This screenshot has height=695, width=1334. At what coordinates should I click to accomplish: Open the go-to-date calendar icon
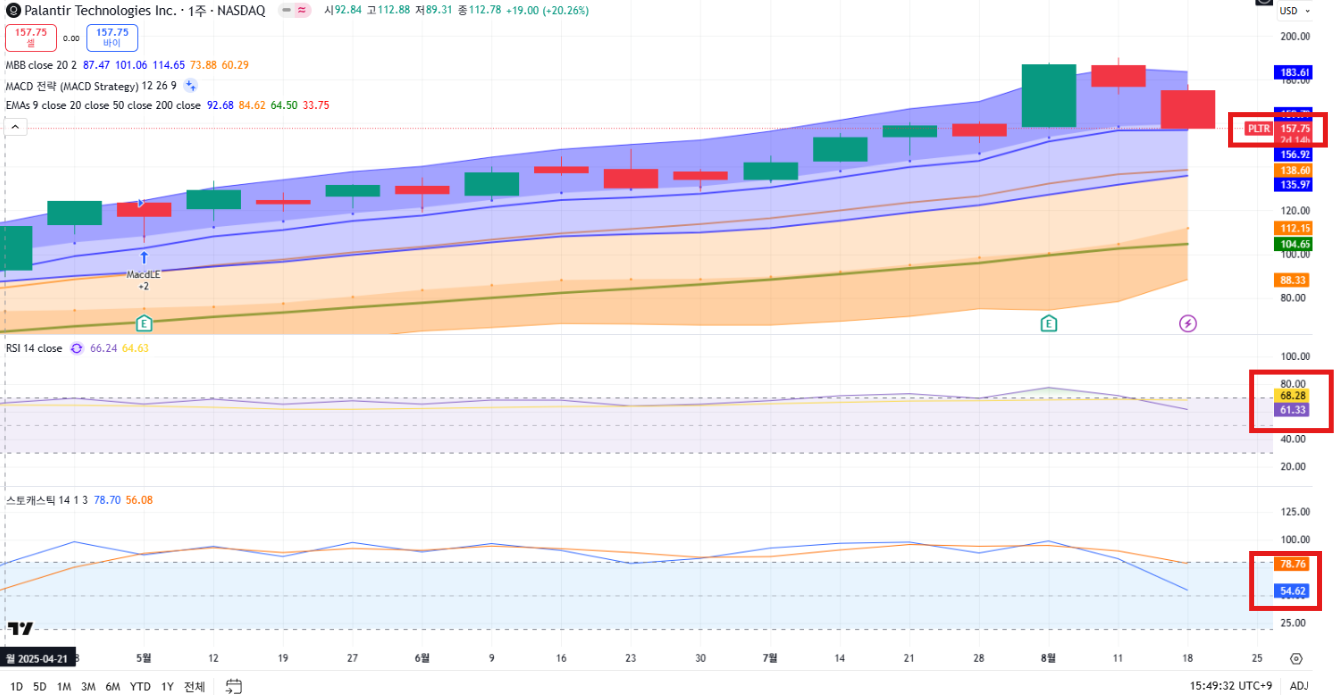point(233,686)
